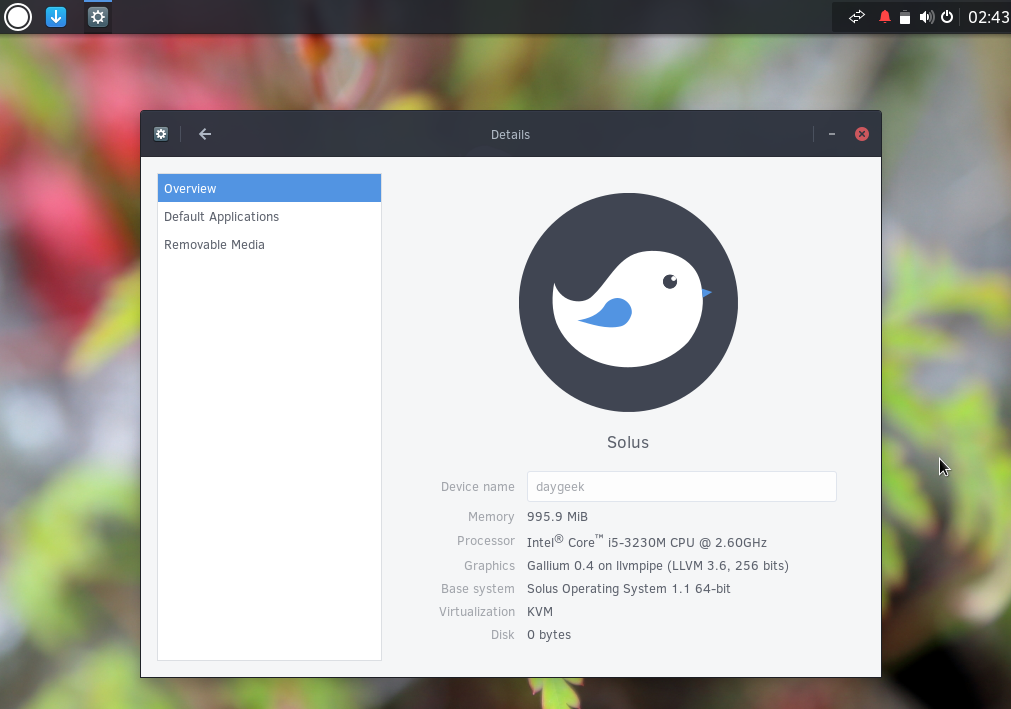This screenshot has width=1011, height=709.
Task: Click the 02:43 panel clock
Action: coord(988,17)
